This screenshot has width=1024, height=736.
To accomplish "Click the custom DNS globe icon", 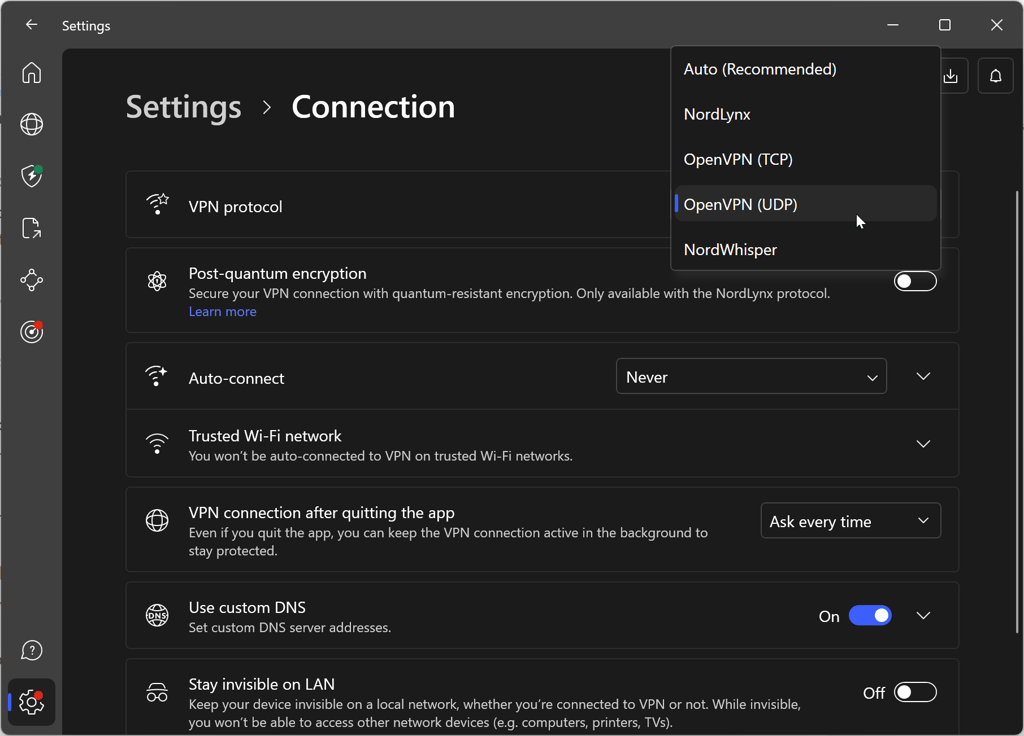I will (157, 615).
